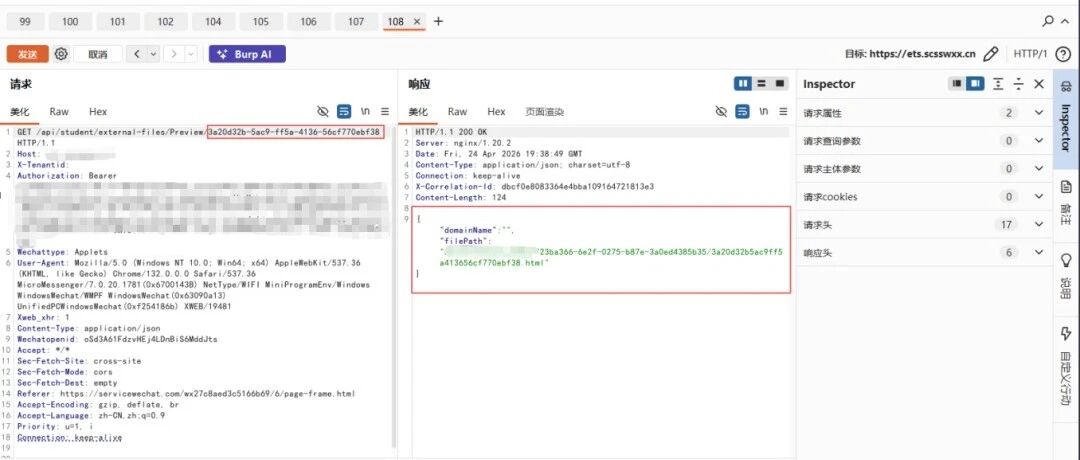Image resolution: width=1080 pixels, height=460 pixels.
Task: Switch to Repeater tab 99
Action: click(x=25, y=21)
